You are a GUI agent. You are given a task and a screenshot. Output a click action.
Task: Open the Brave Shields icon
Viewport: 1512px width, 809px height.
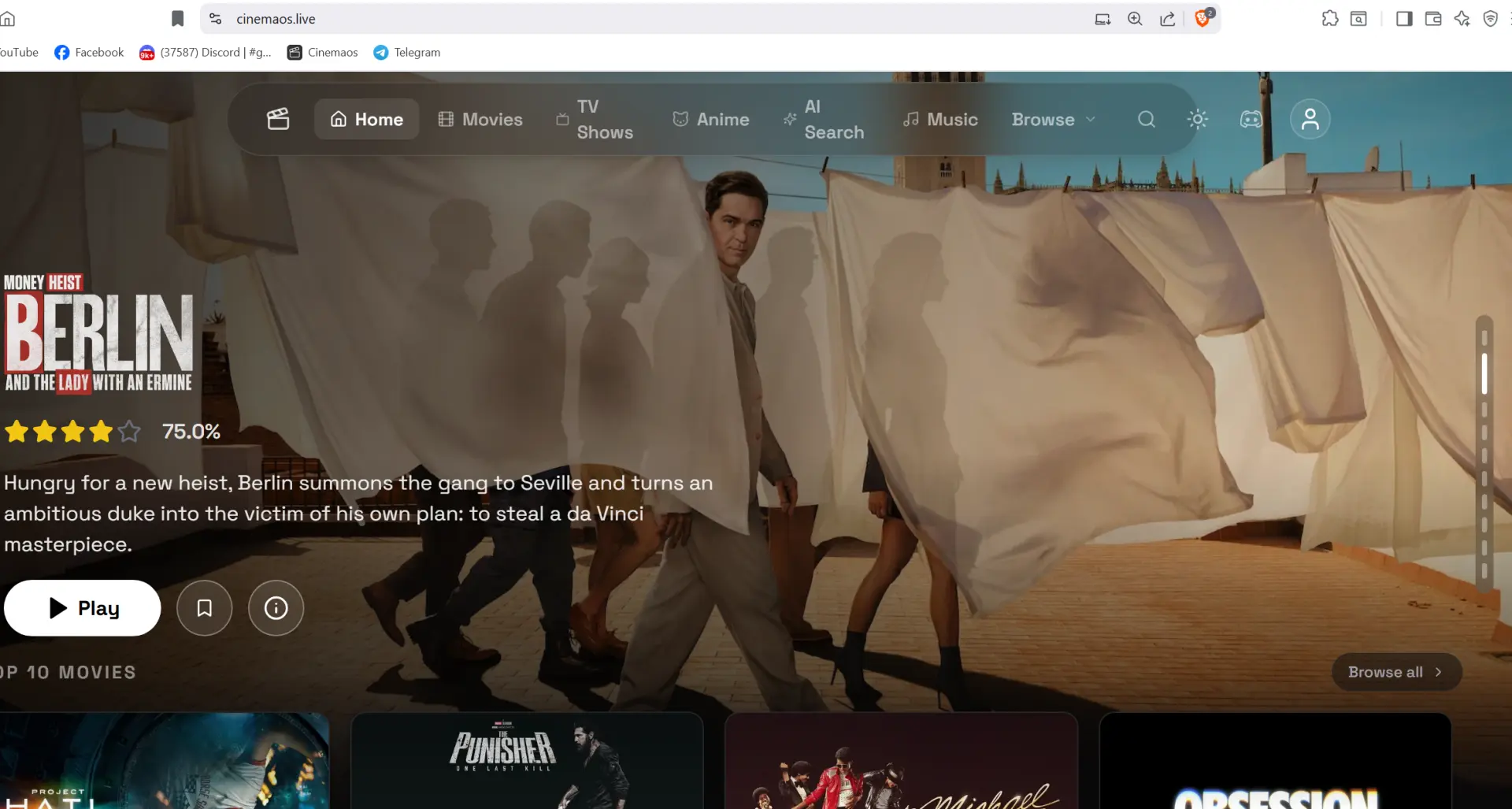coord(1203,18)
